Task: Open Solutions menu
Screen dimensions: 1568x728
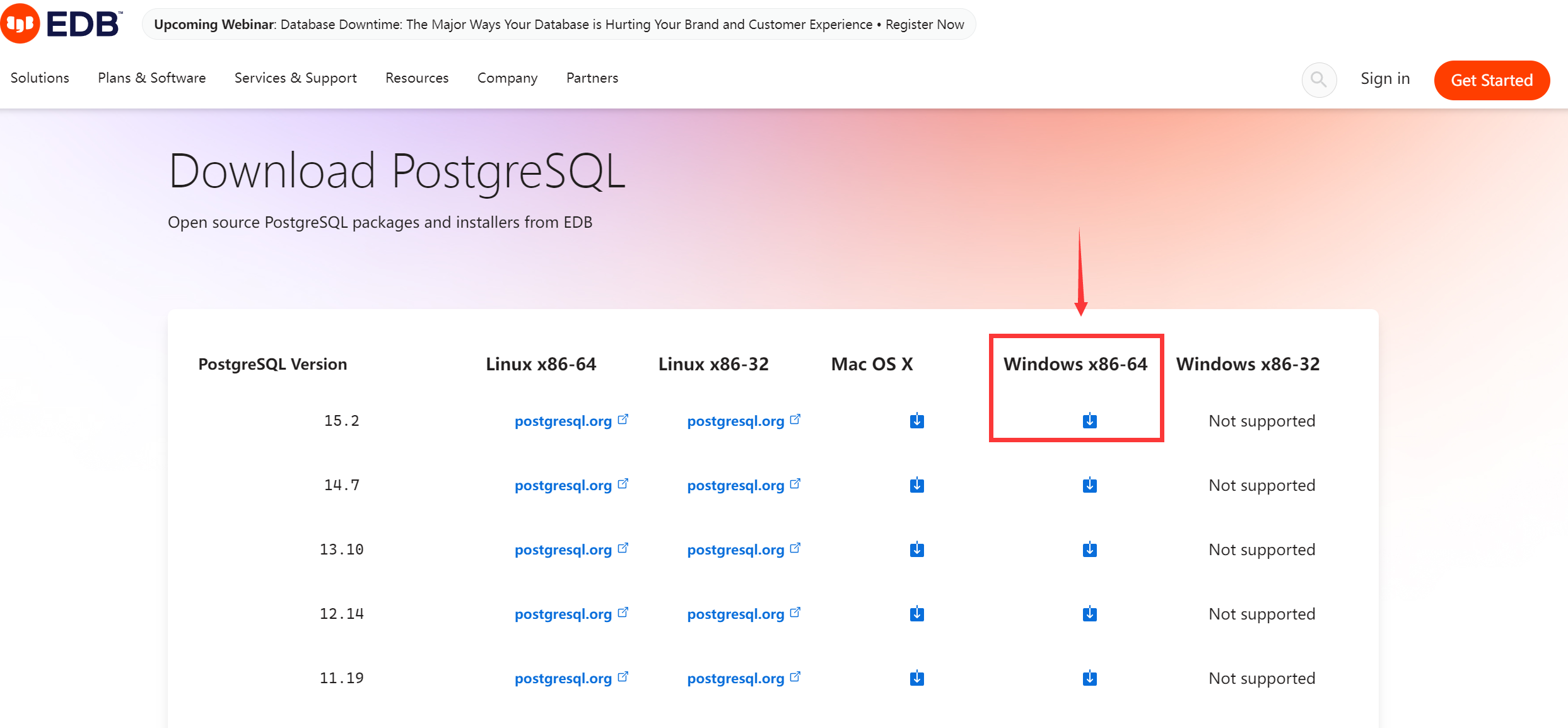Action: pyautogui.click(x=40, y=78)
